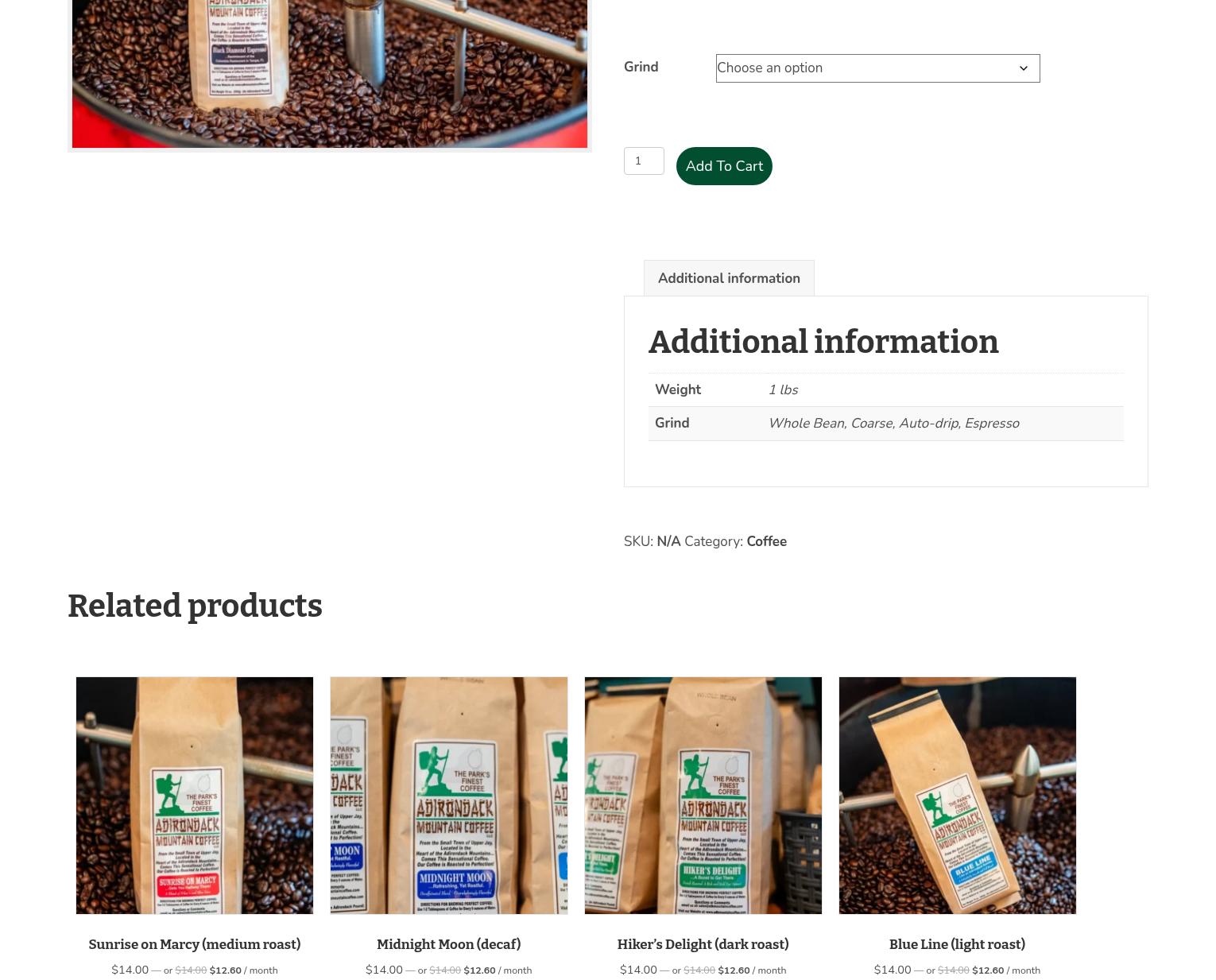Click the Hiker's Delight (dark roast) title

703,944
